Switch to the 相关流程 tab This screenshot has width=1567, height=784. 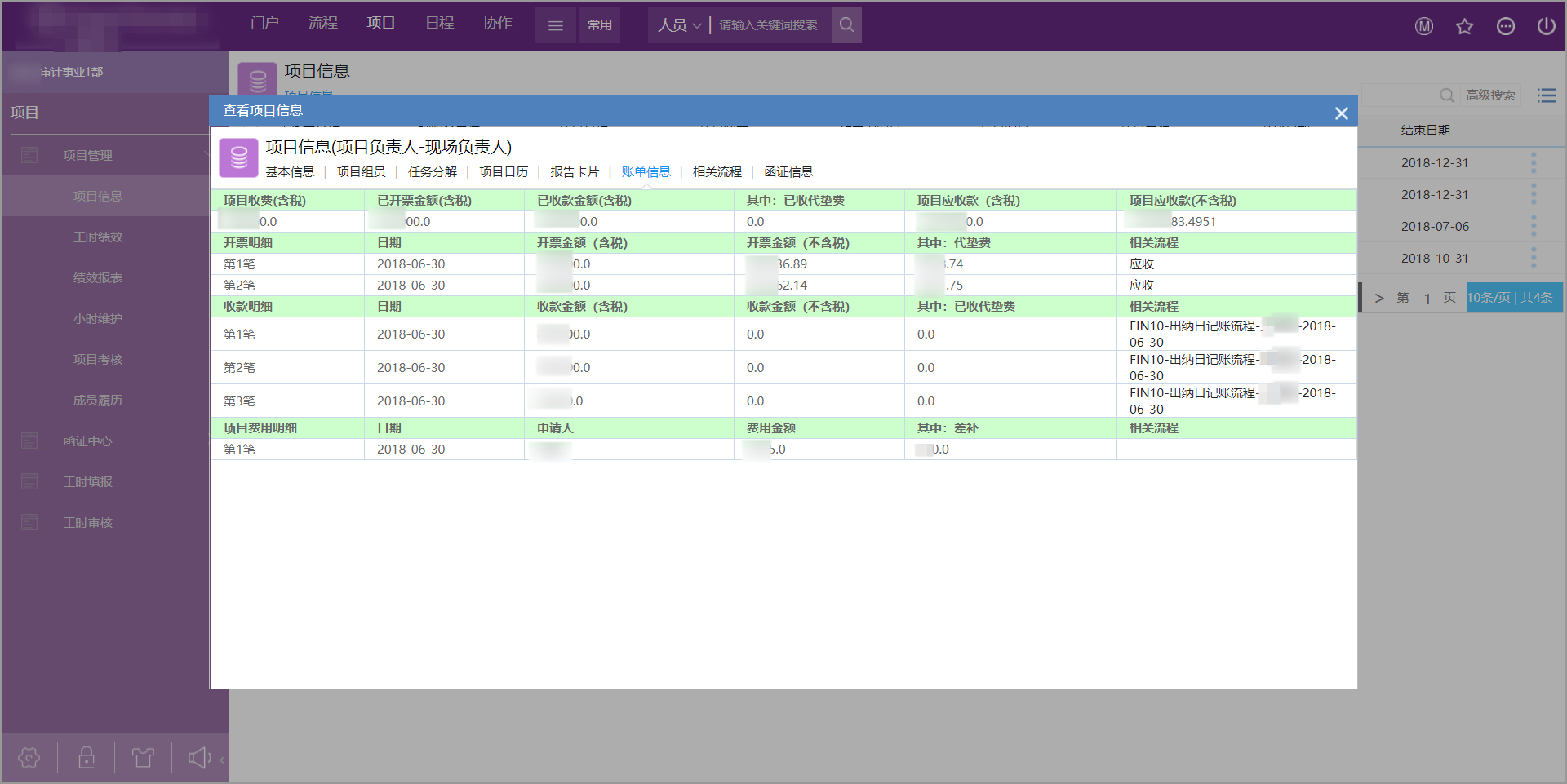click(x=717, y=171)
